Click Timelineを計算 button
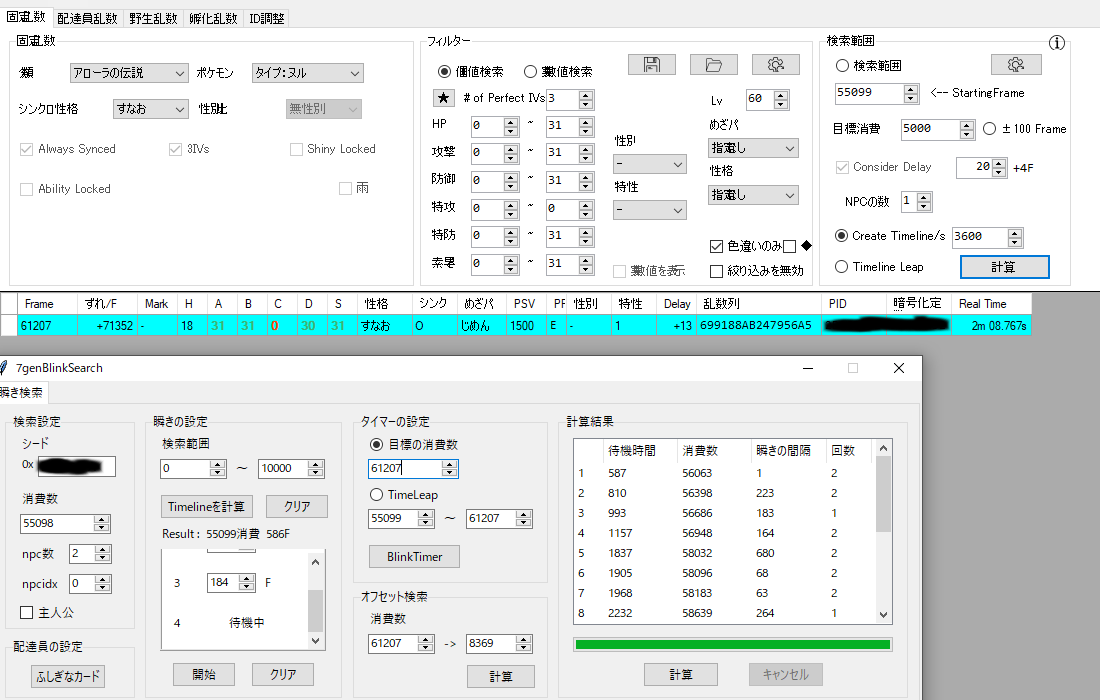 pos(206,506)
